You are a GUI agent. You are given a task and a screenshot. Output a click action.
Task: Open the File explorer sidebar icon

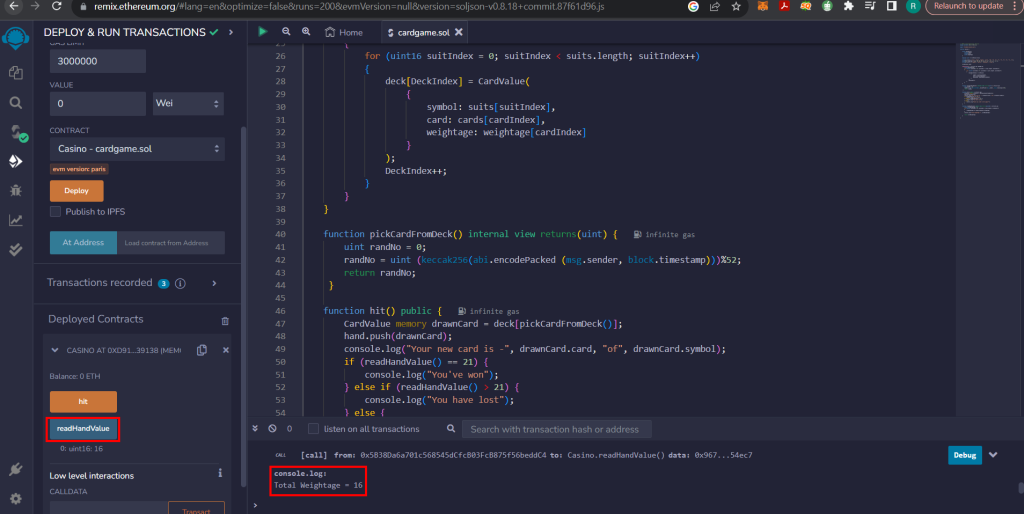[x=16, y=72]
